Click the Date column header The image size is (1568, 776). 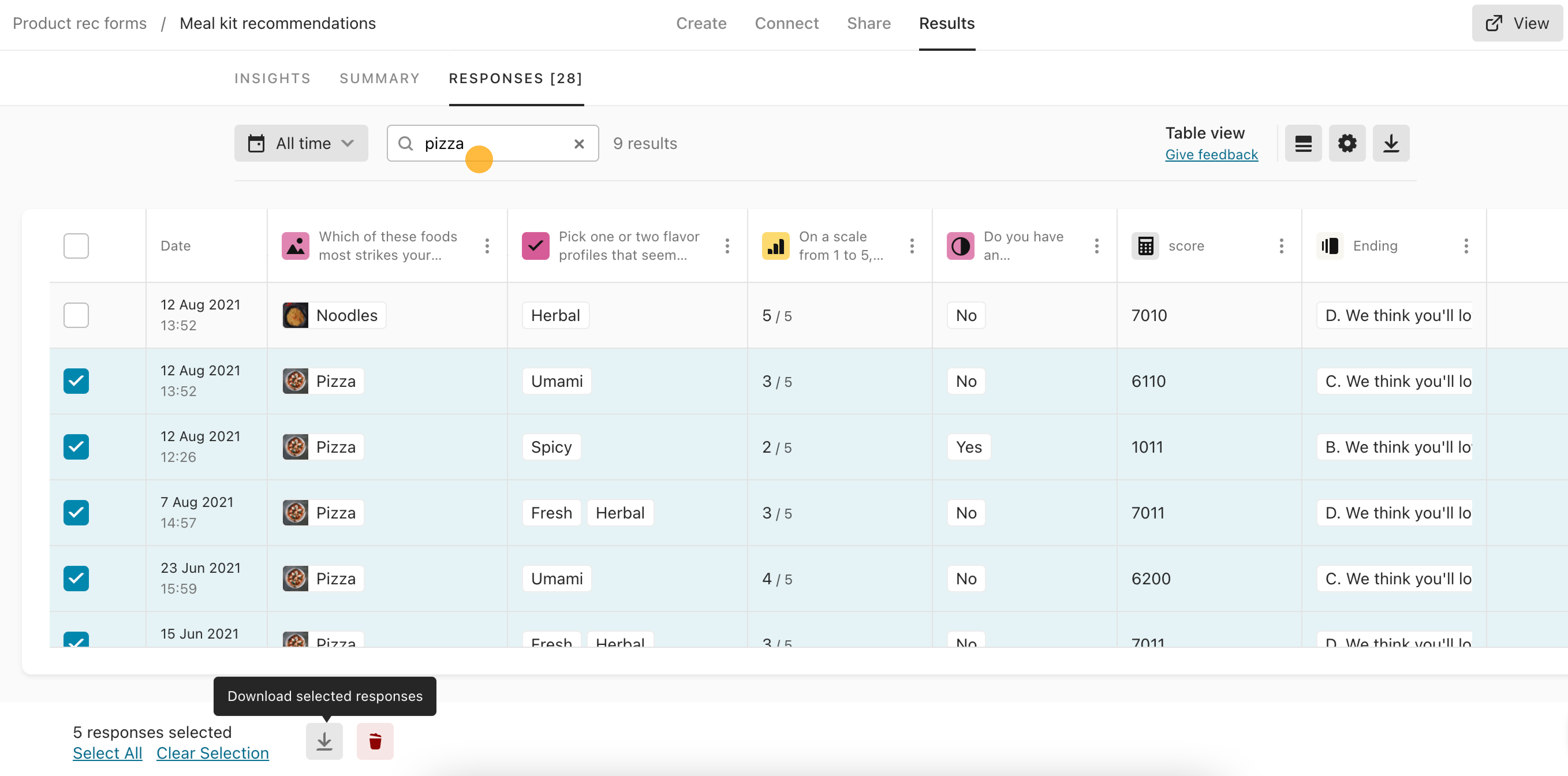175,246
